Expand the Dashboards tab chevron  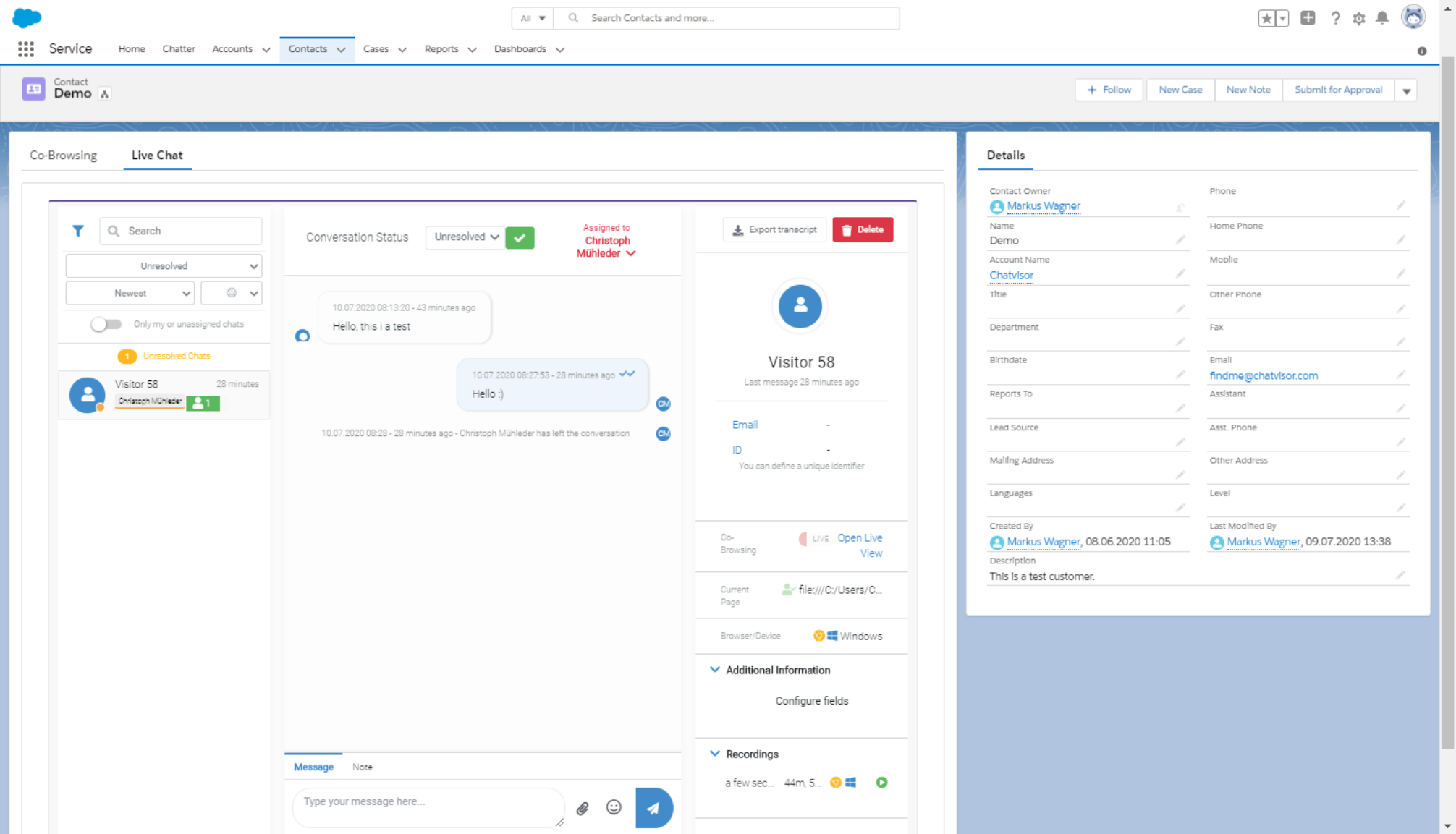tap(560, 50)
